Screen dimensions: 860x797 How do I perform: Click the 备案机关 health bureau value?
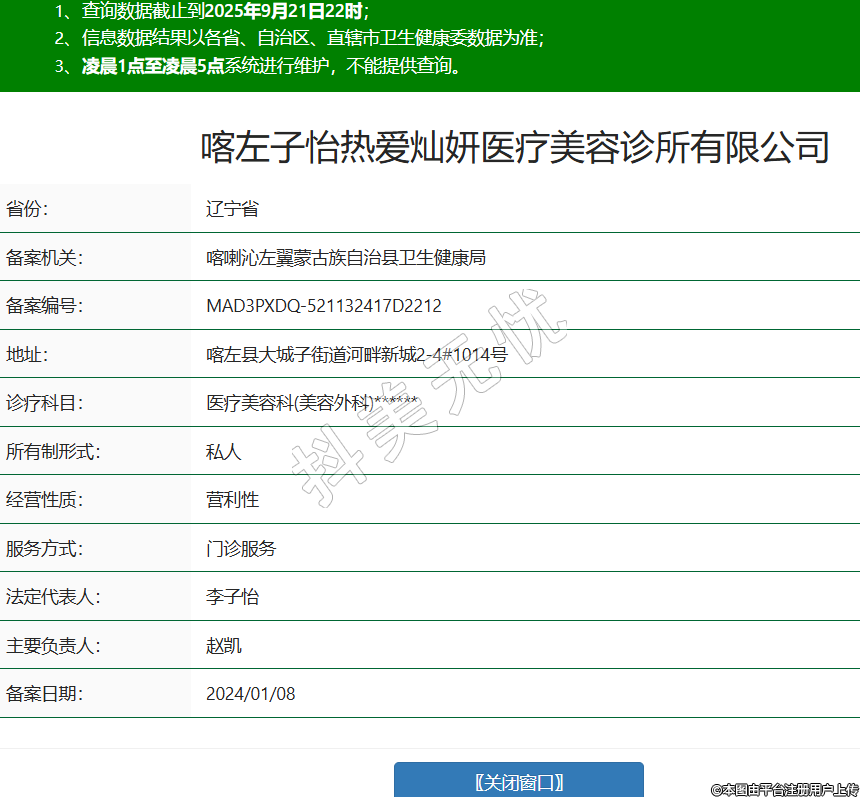(345, 257)
